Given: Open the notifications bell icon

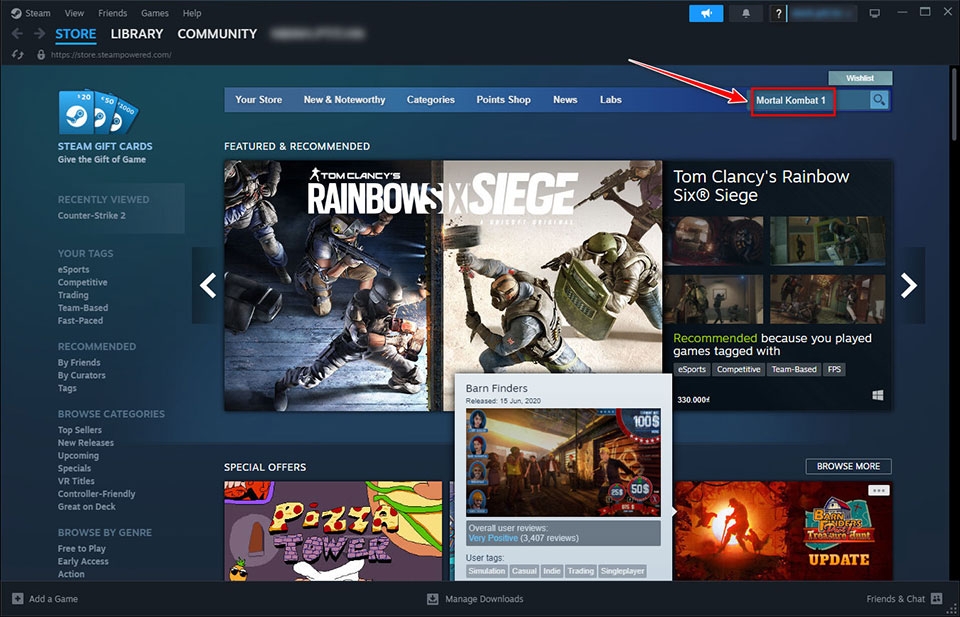Looking at the screenshot, I should coord(746,13).
